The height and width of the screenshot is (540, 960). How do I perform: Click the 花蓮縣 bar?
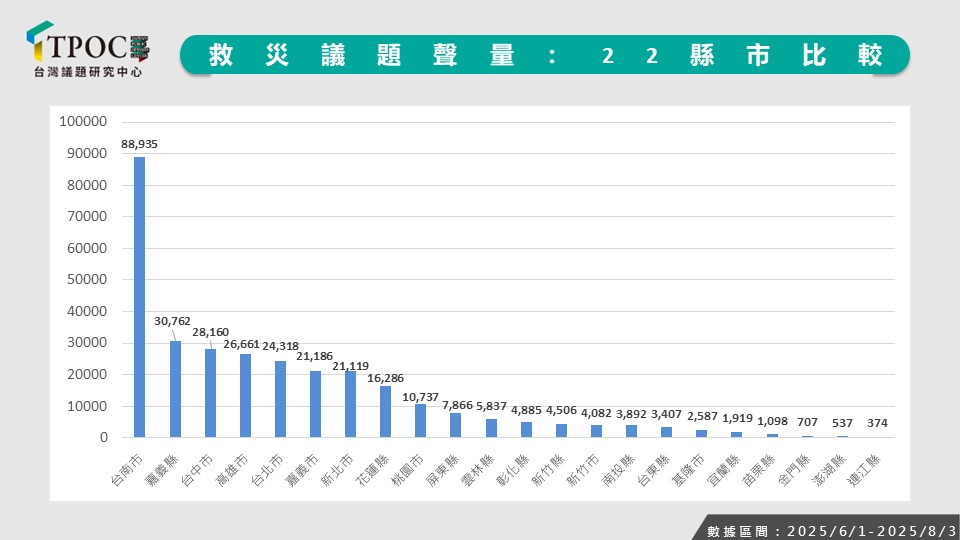pyautogui.click(x=385, y=411)
